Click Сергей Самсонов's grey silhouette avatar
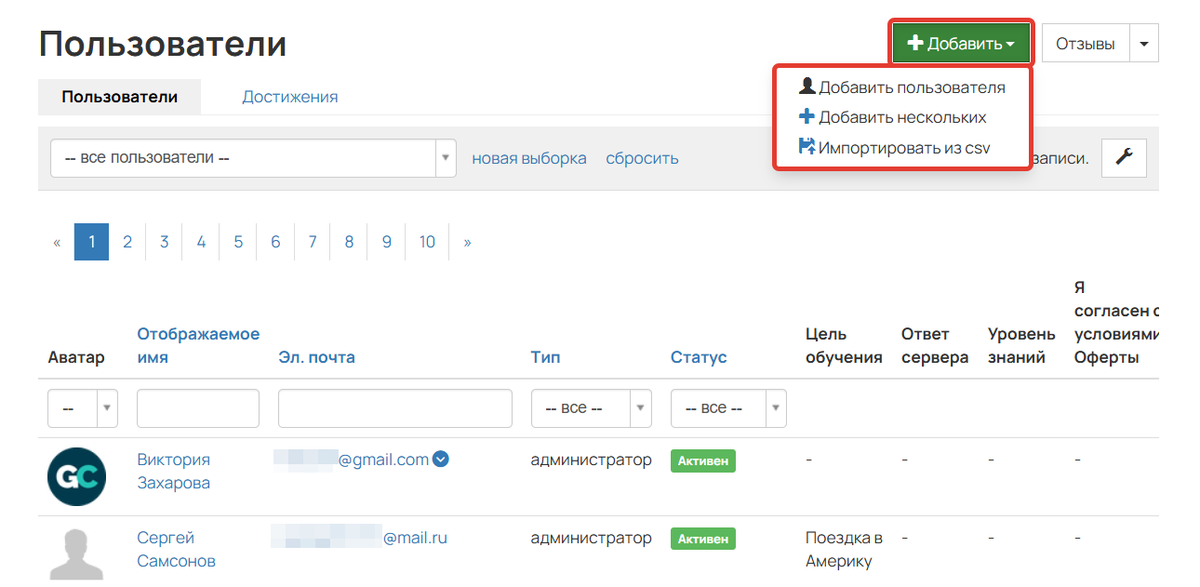1200x587 pixels. pos(77,553)
